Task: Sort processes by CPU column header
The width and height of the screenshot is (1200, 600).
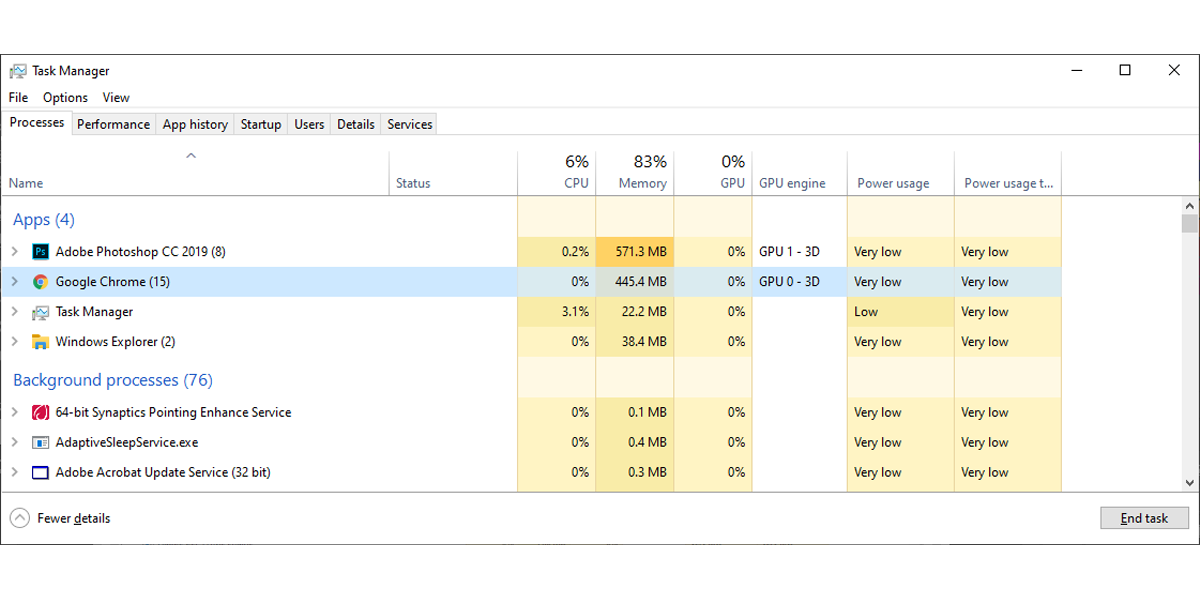Action: (576, 183)
